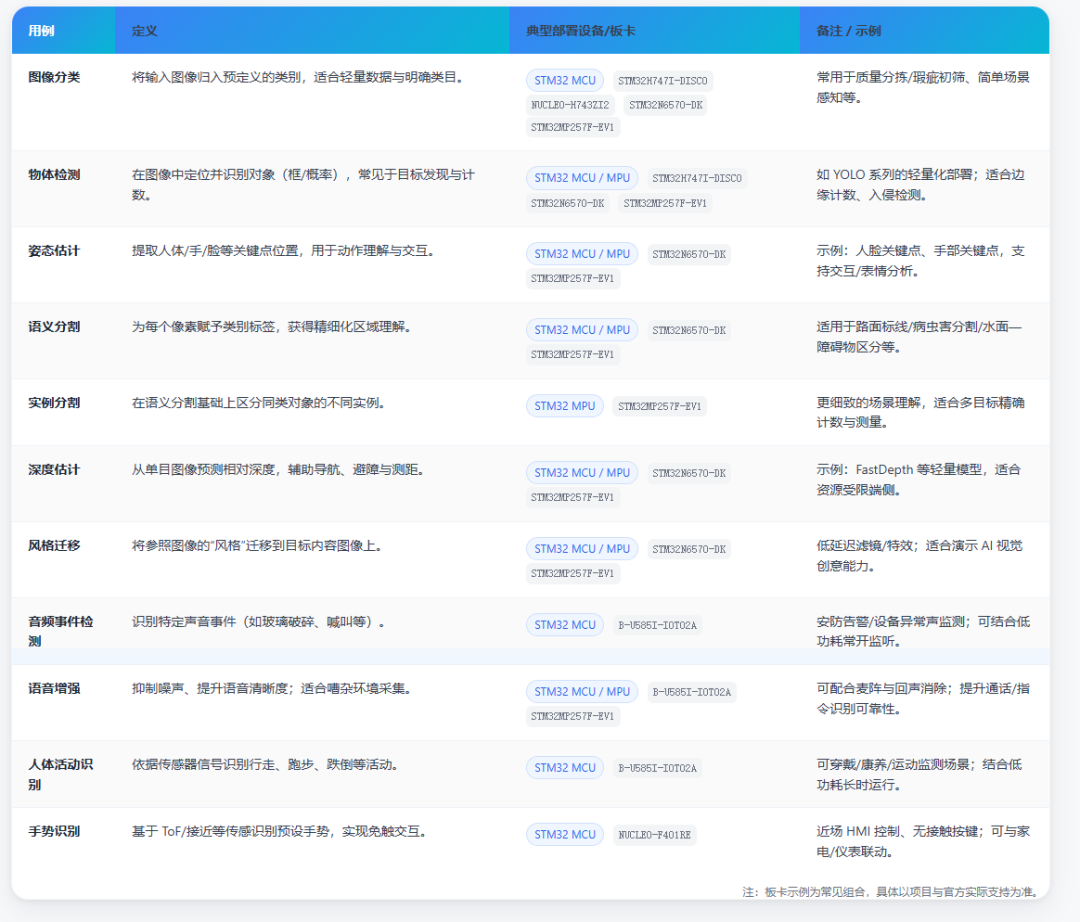Click B-U585I-IOT02A chip in 人体活动识别 row
The height and width of the screenshot is (922, 1080).
(x=658, y=768)
